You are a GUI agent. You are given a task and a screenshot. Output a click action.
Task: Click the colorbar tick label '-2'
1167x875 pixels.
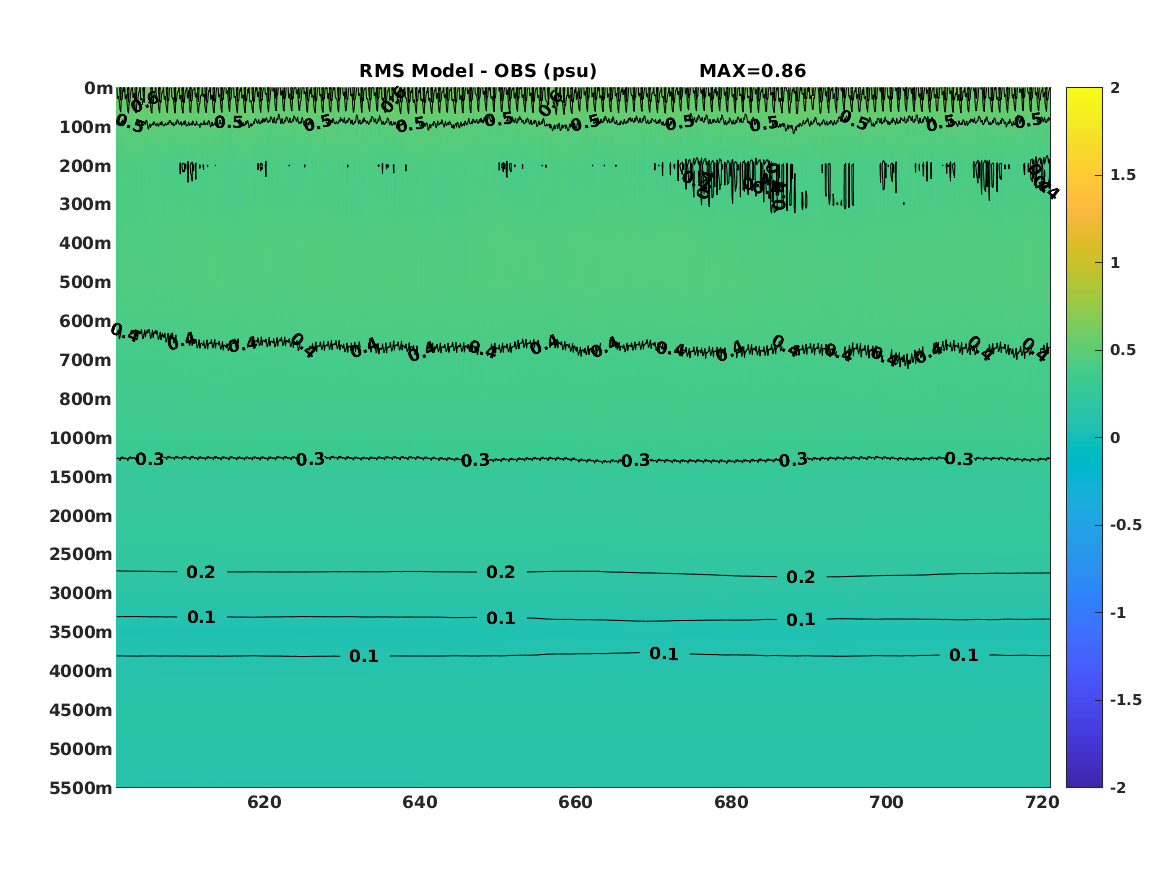[x=1118, y=787]
